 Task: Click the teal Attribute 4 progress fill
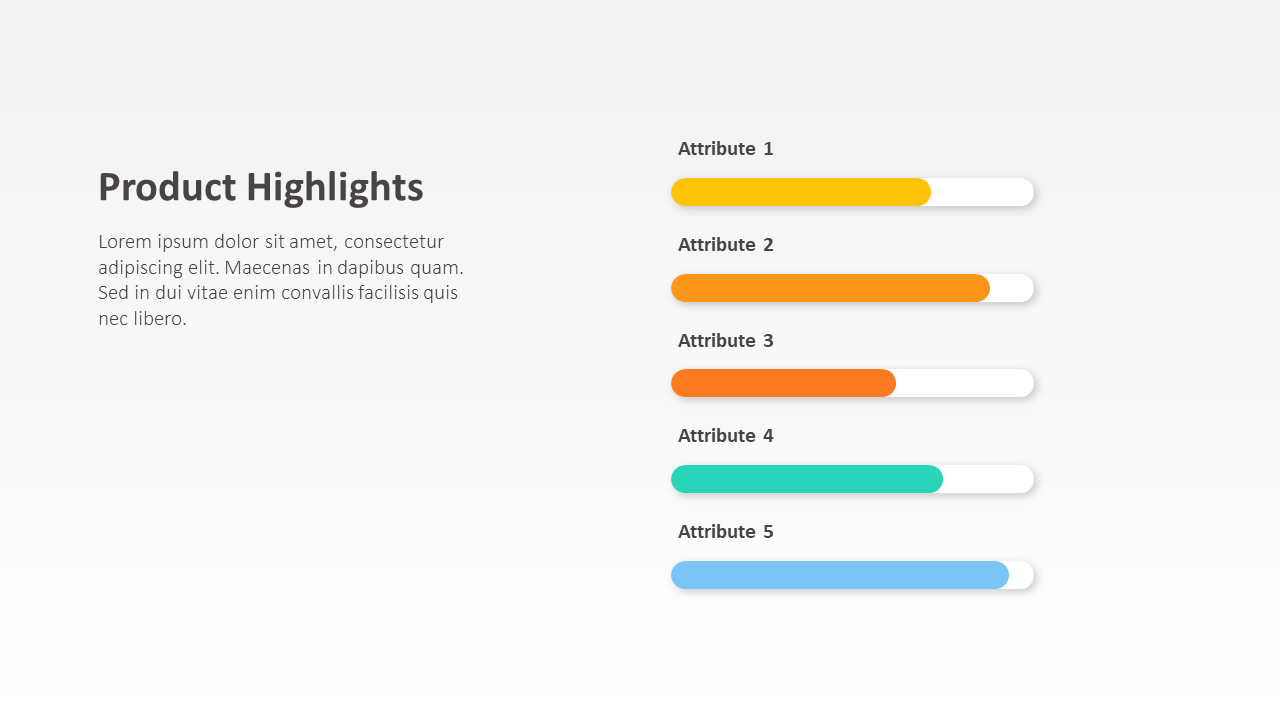point(806,479)
